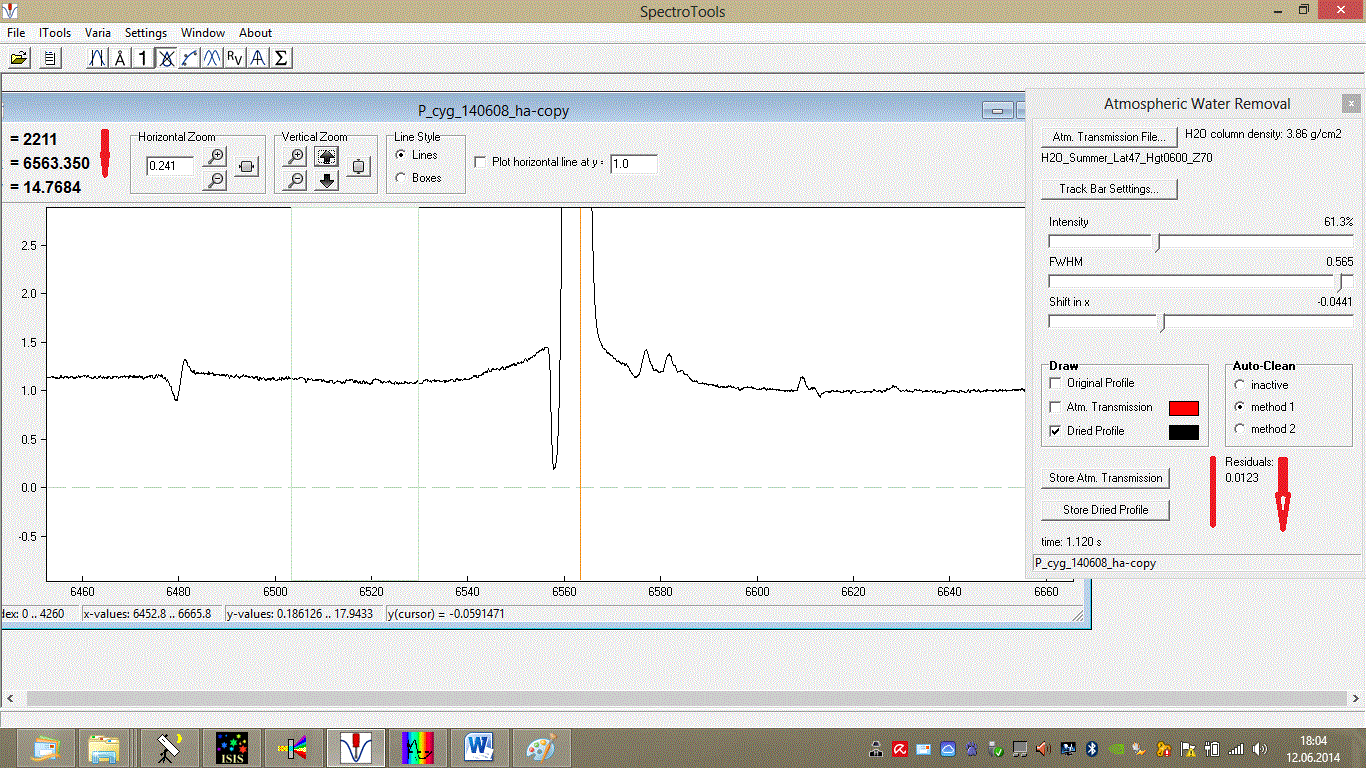Image resolution: width=1366 pixels, height=768 pixels.
Task: Select the Ångström calibration tool
Action: 118,57
